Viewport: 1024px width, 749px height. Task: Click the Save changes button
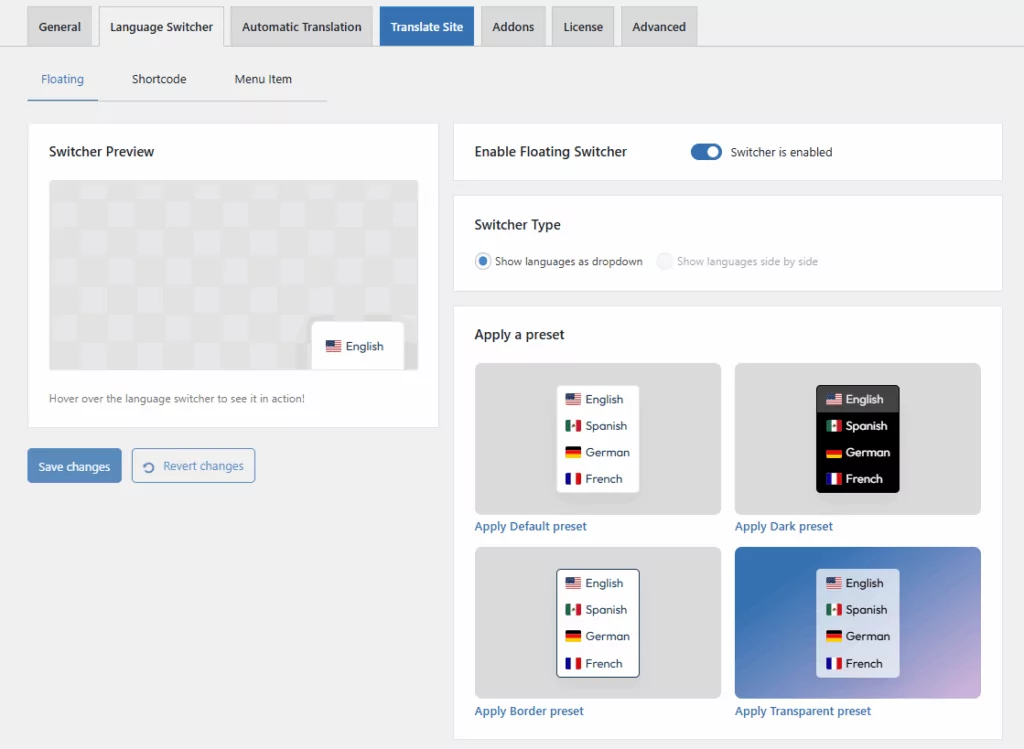74,466
